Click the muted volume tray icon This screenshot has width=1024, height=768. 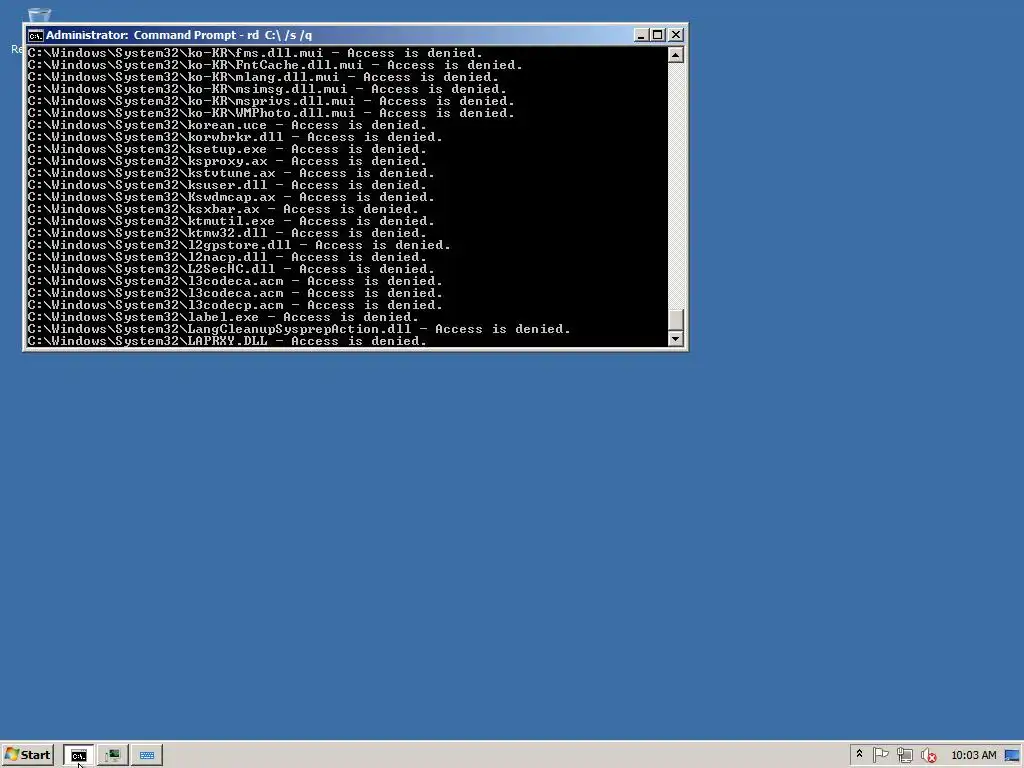click(x=928, y=755)
